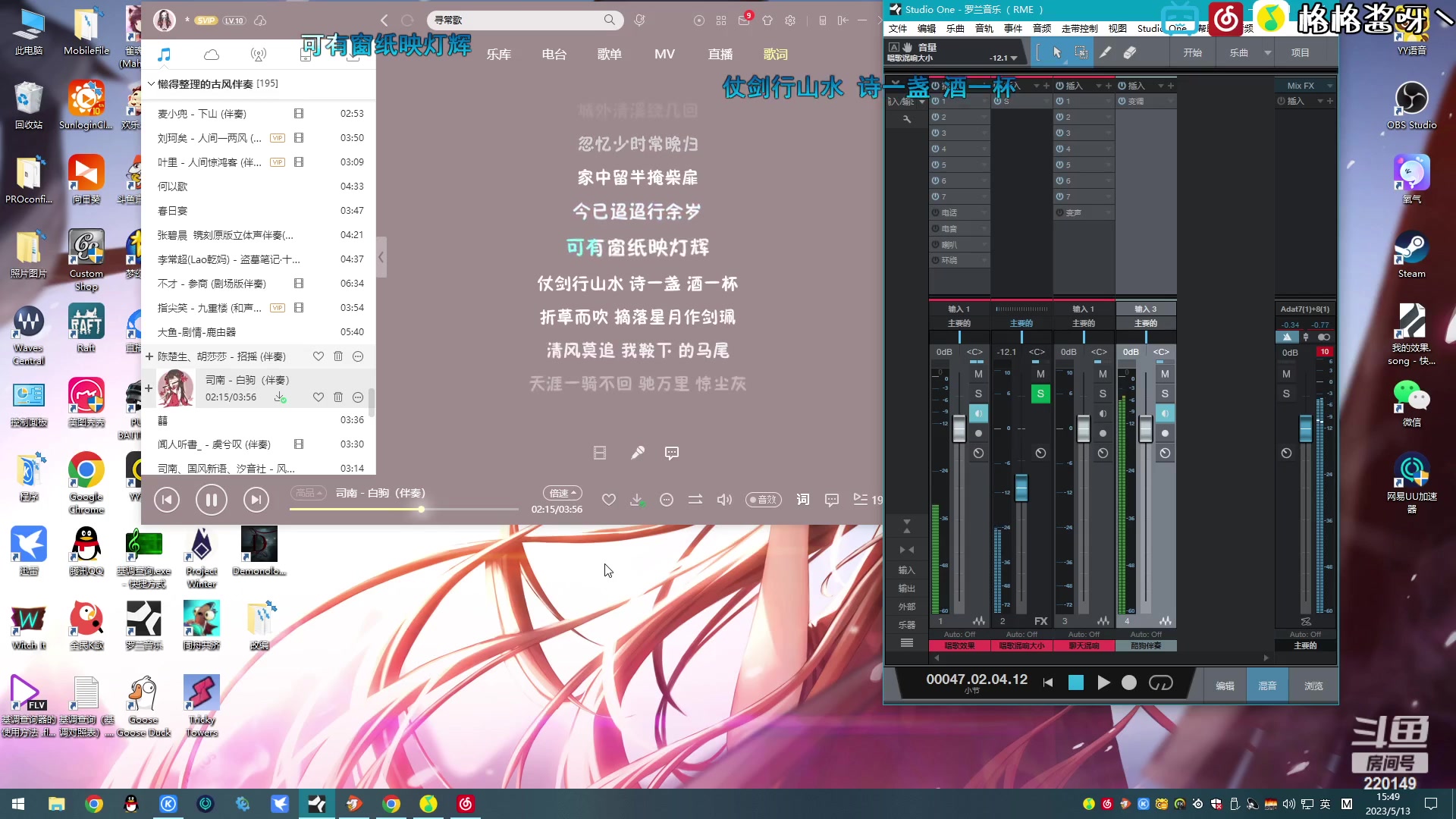Un-solo channel 2 唱歌混响大小

(x=1040, y=394)
